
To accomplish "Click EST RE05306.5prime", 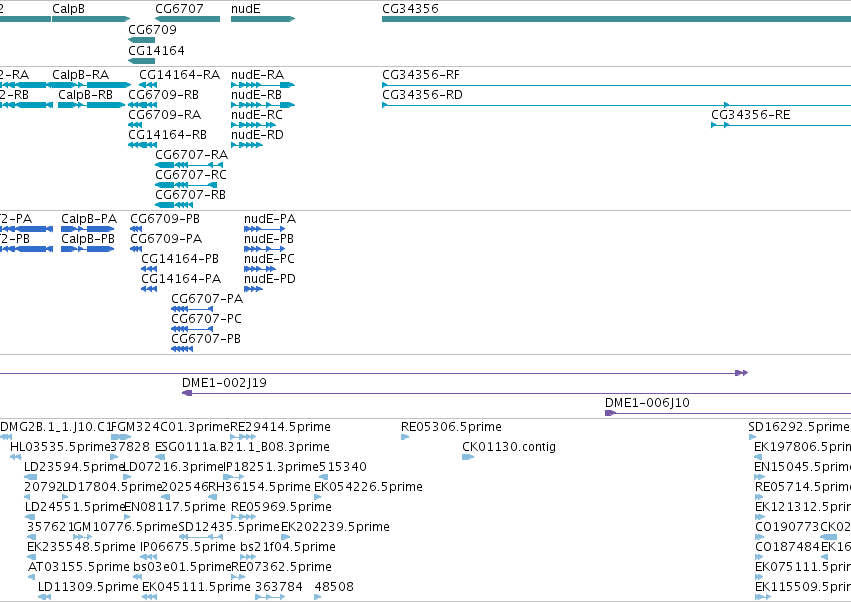I will [405, 437].
